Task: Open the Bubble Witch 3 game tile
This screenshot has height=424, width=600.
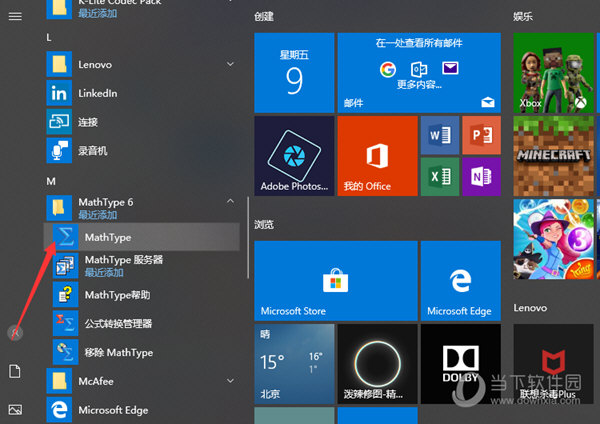Action: tap(553, 239)
